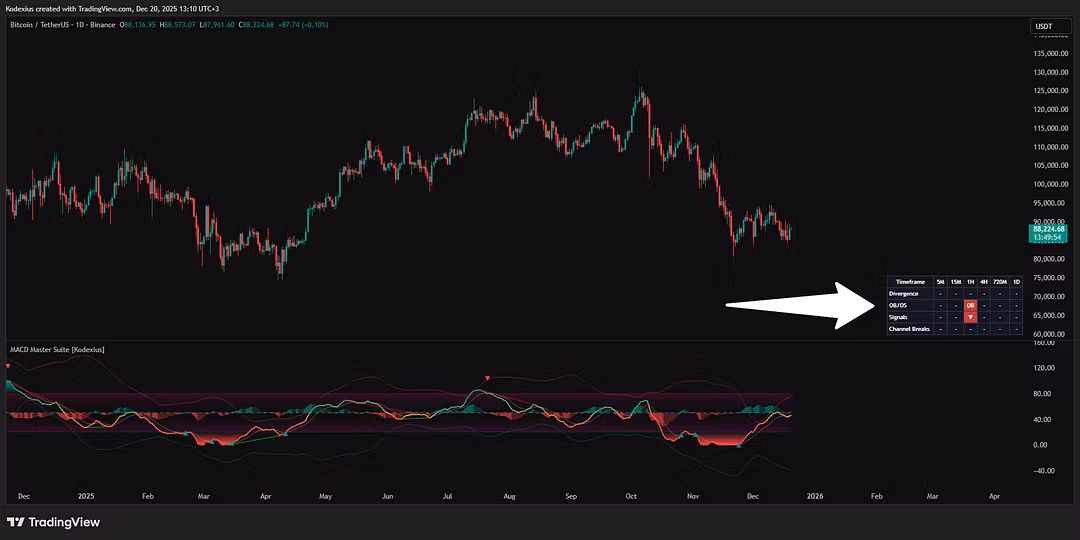This screenshot has height=540, width=1080.
Task: Select the 1D timeframe column header
Action: point(1016,282)
